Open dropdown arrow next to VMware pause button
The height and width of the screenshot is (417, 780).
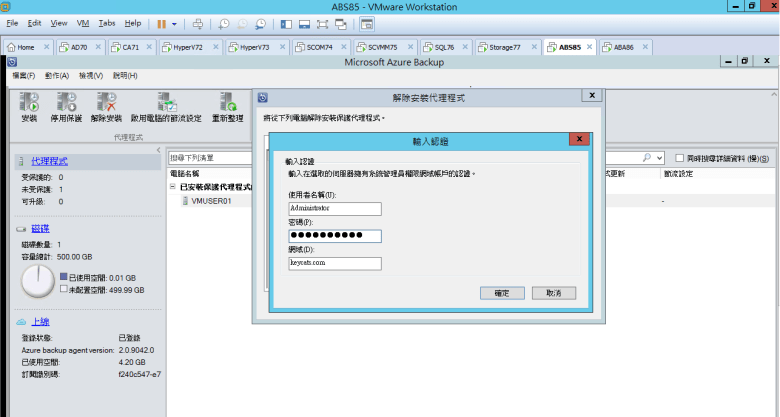(x=177, y=23)
